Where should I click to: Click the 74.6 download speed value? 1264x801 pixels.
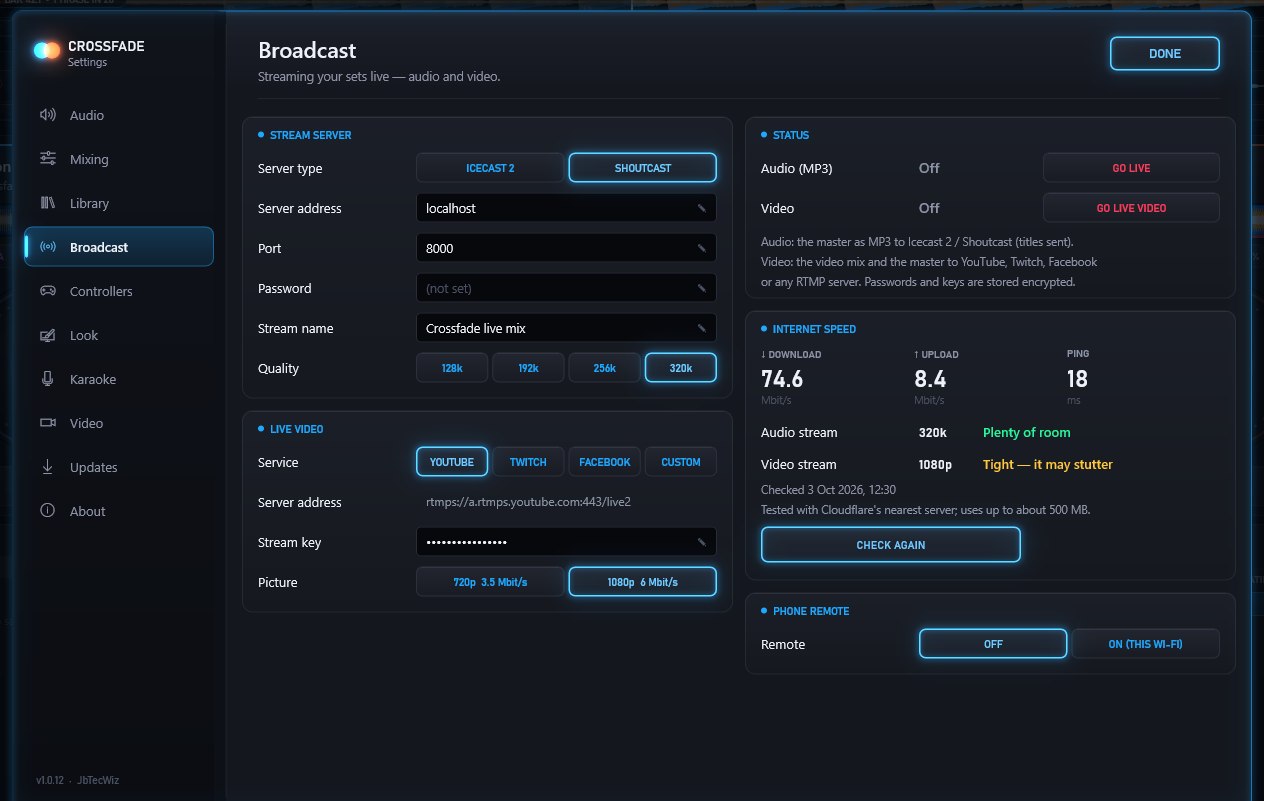click(782, 379)
